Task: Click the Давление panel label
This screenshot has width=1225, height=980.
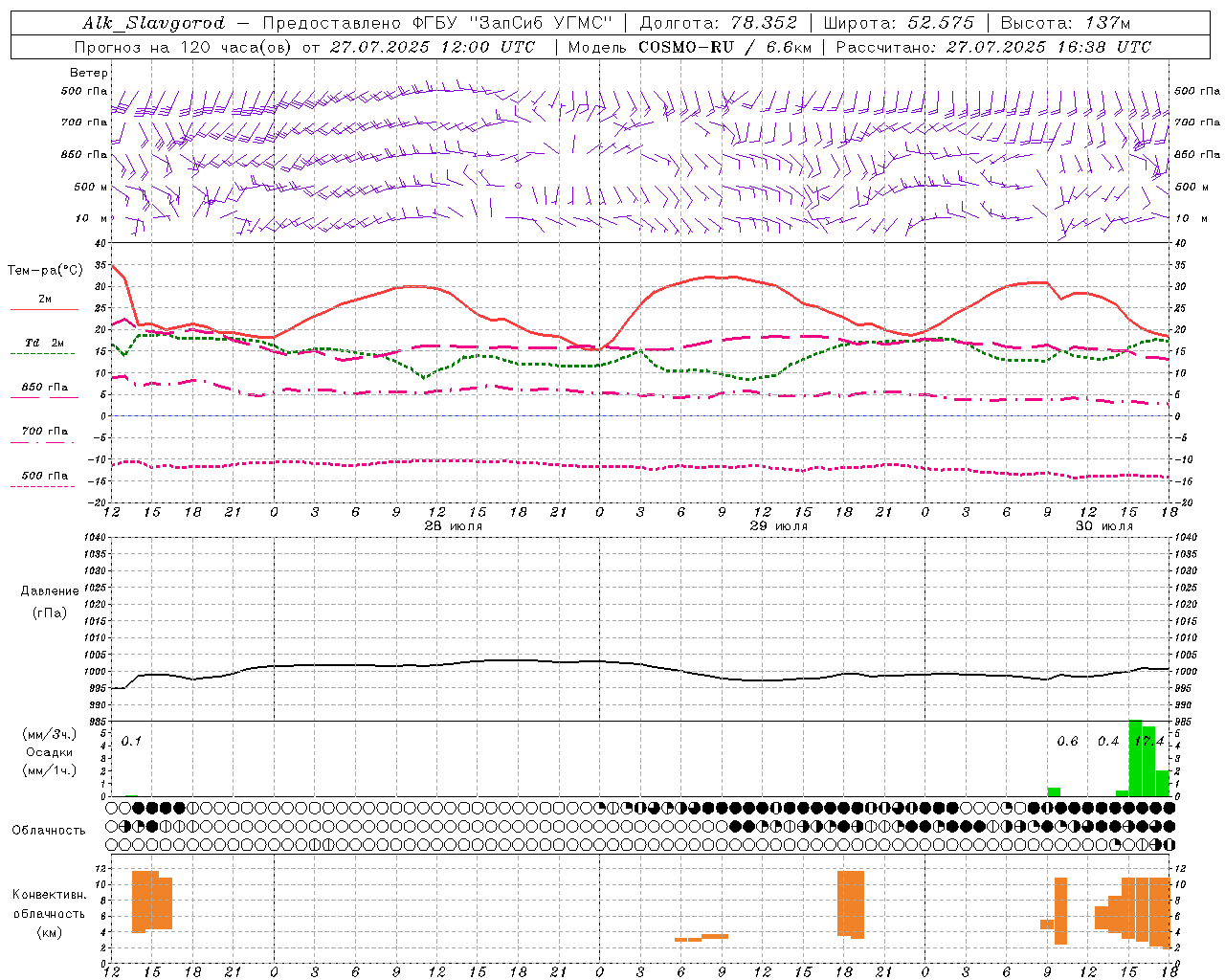Action: [x=50, y=591]
